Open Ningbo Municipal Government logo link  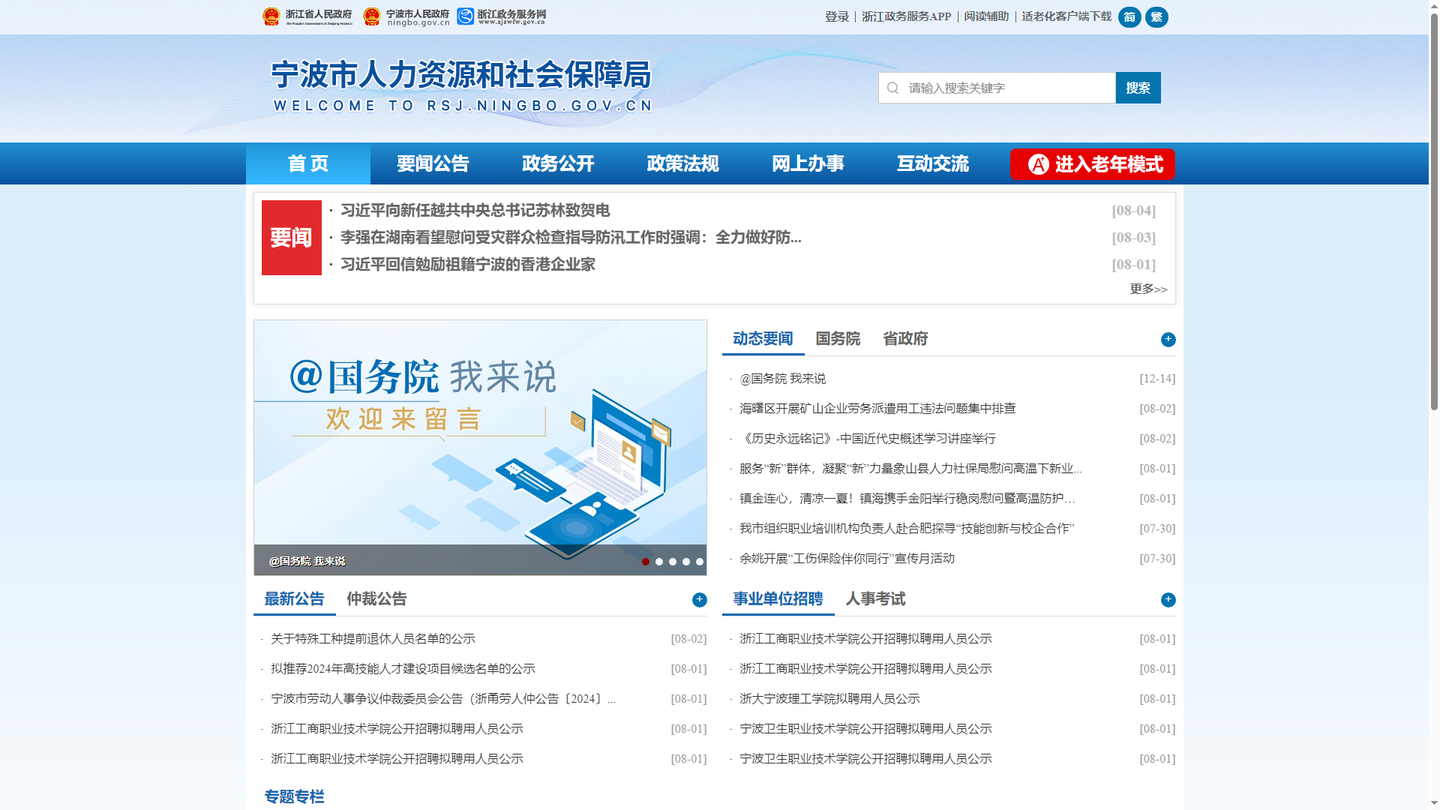407,17
